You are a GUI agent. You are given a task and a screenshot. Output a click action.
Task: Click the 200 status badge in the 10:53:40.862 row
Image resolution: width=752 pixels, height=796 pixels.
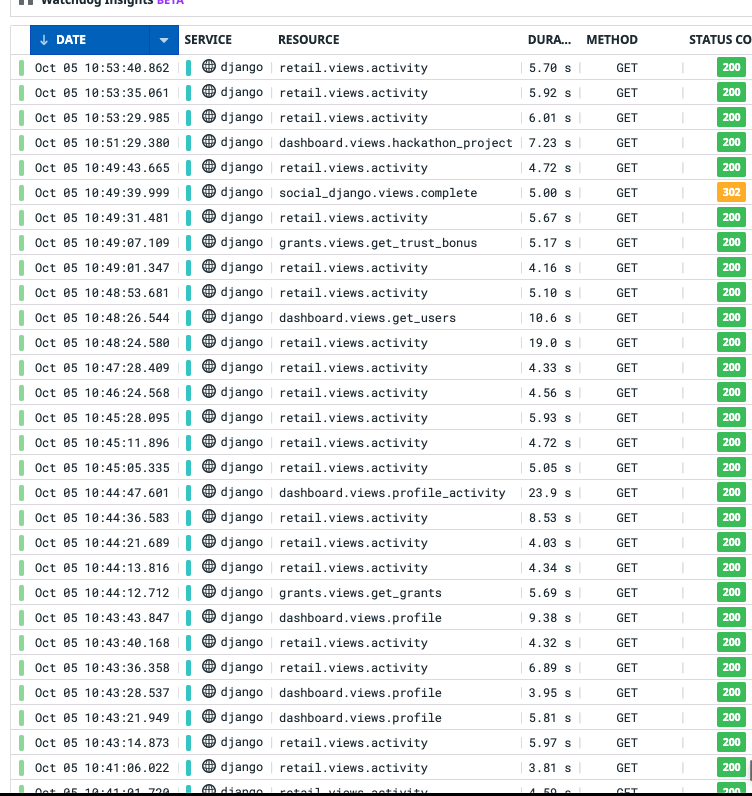click(731, 68)
